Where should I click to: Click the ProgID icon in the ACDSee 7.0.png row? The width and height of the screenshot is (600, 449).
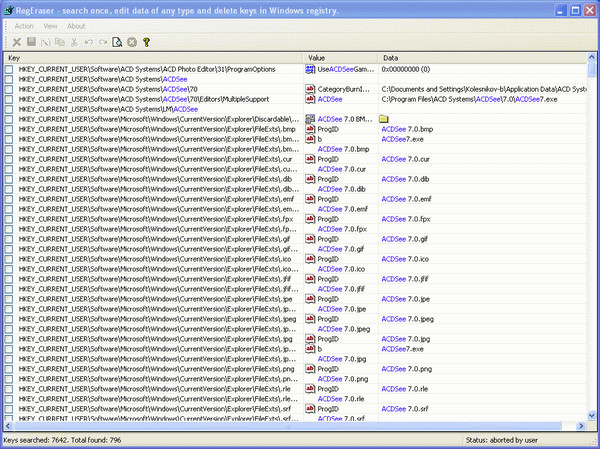[x=310, y=369]
